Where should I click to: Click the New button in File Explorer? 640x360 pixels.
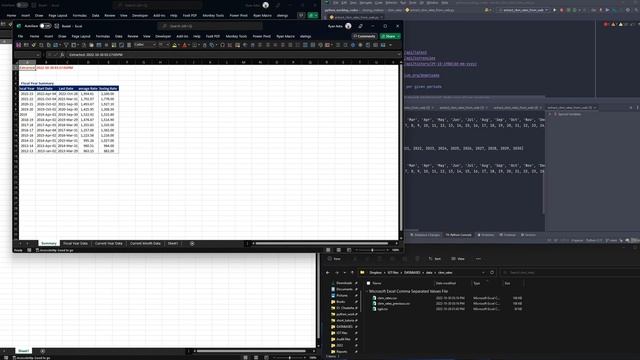[335, 259]
